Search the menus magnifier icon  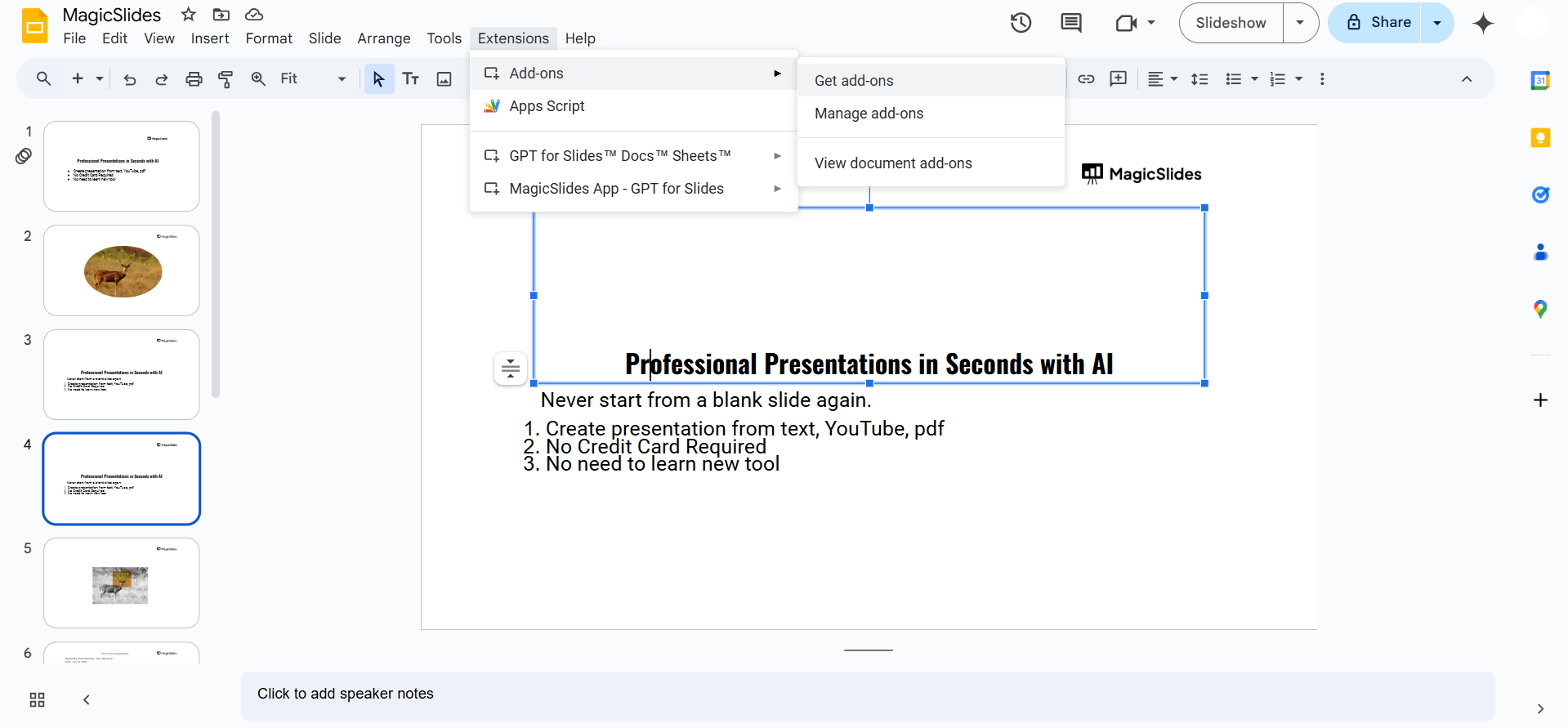tap(44, 78)
